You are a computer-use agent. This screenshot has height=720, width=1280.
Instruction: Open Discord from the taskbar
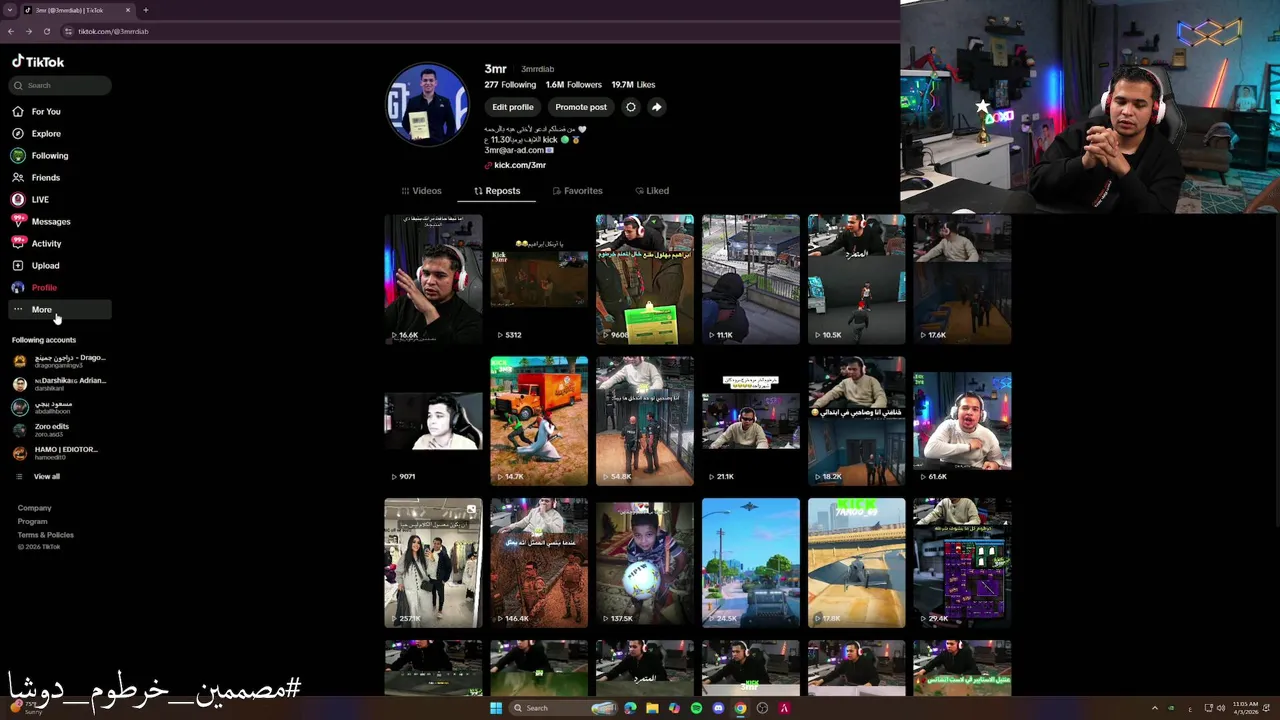(718, 708)
